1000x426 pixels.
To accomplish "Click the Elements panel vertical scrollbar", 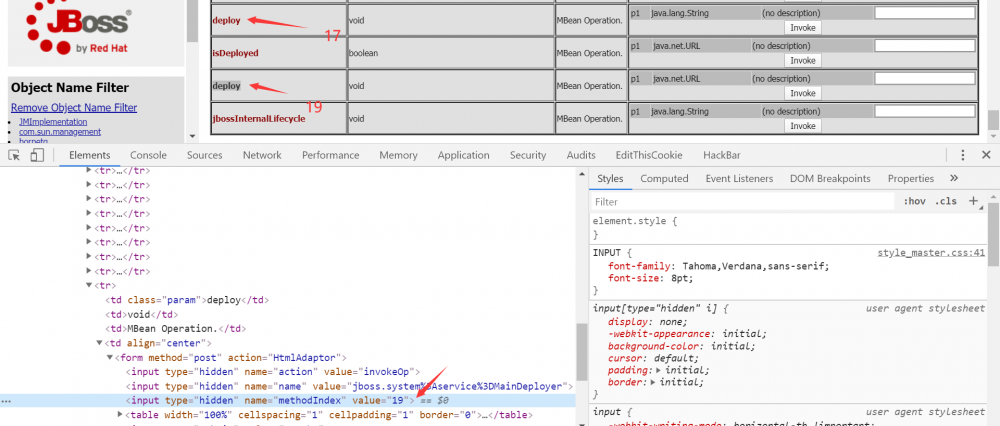I will (x=581, y=351).
